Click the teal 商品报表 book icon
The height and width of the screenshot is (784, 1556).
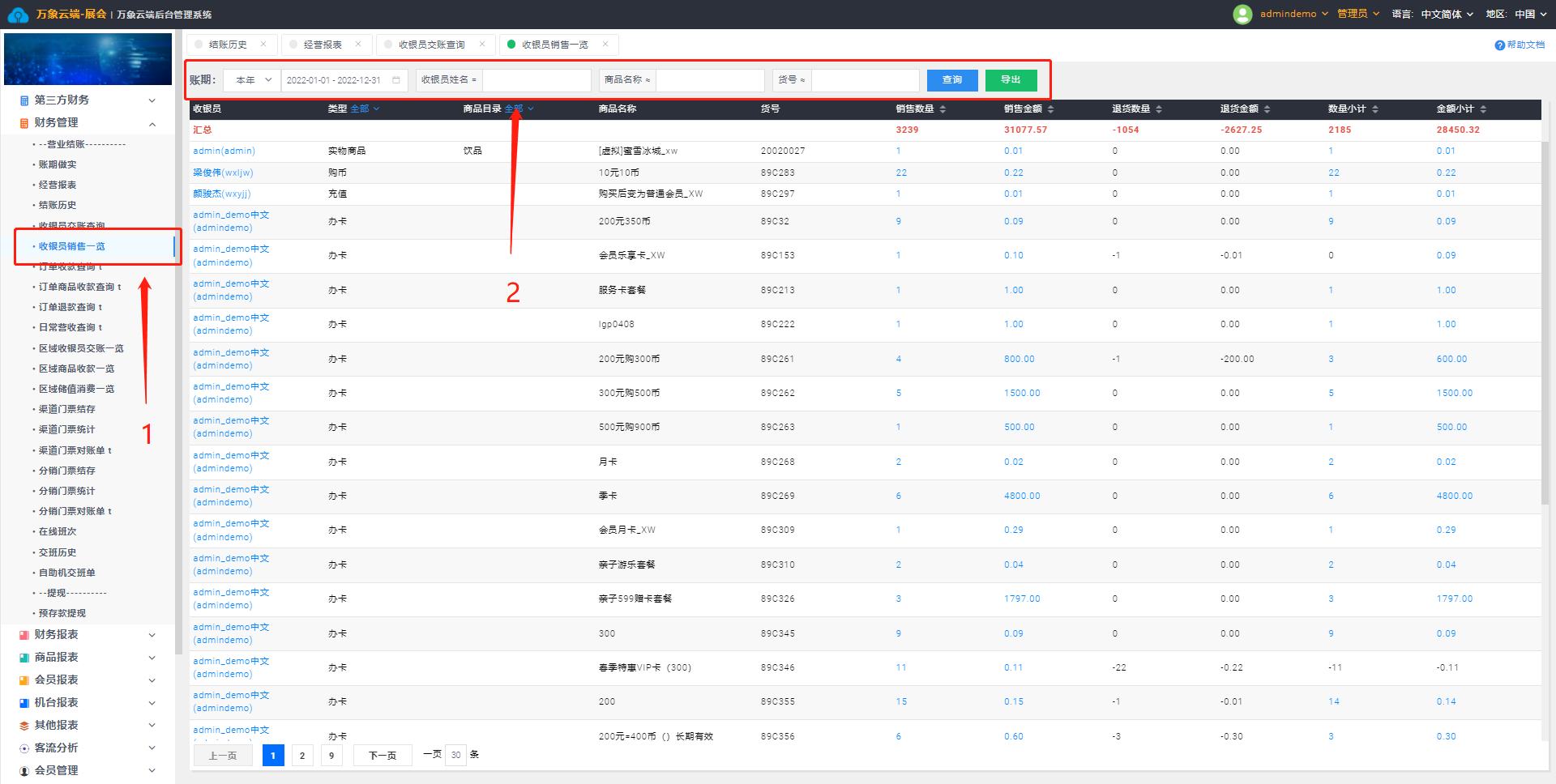click(x=24, y=658)
